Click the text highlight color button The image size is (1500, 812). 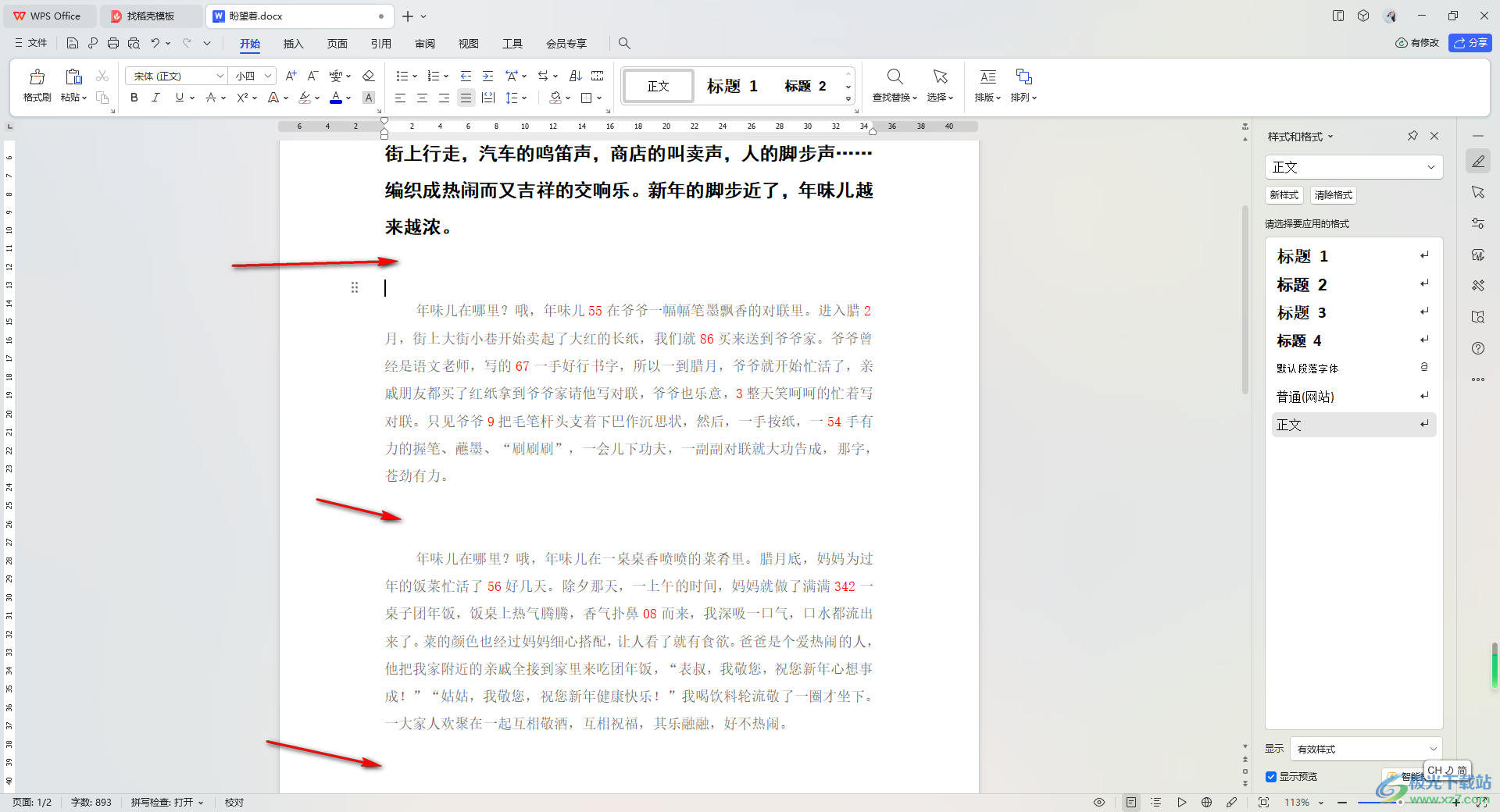(305, 98)
